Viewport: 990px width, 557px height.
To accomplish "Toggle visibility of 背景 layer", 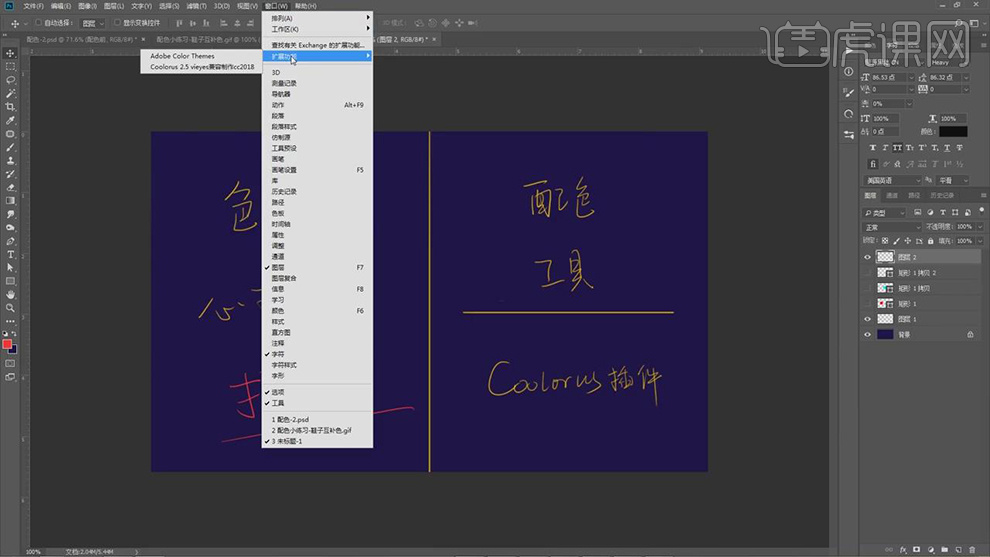I will tap(867, 335).
